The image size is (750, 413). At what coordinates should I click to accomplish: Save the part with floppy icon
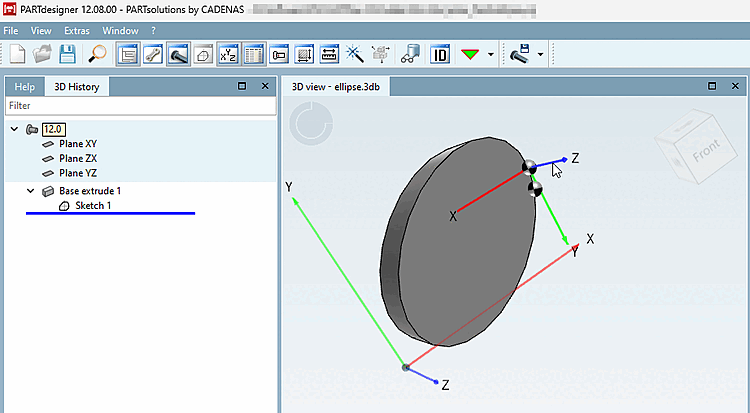point(67,54)
